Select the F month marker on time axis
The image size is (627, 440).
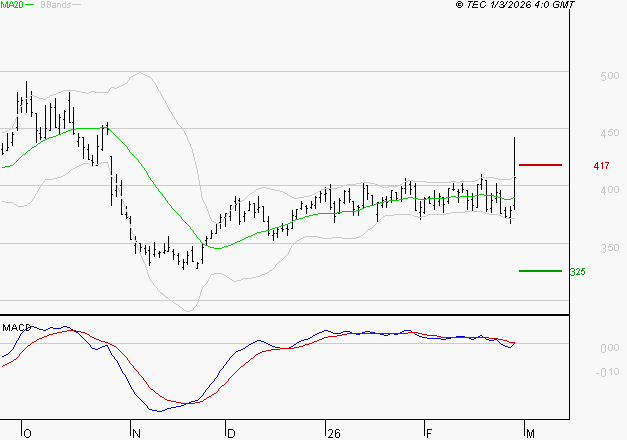pyautogui.click(x=427, y=433)
